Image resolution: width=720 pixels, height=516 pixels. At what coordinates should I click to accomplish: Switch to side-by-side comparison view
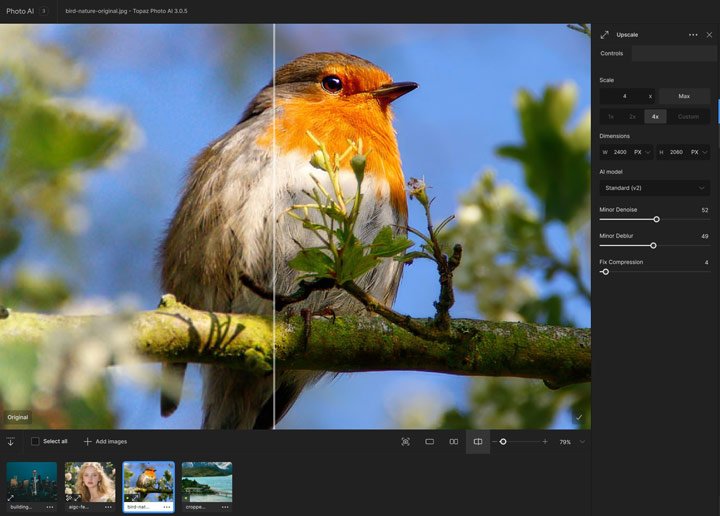[x=453, y=441]
